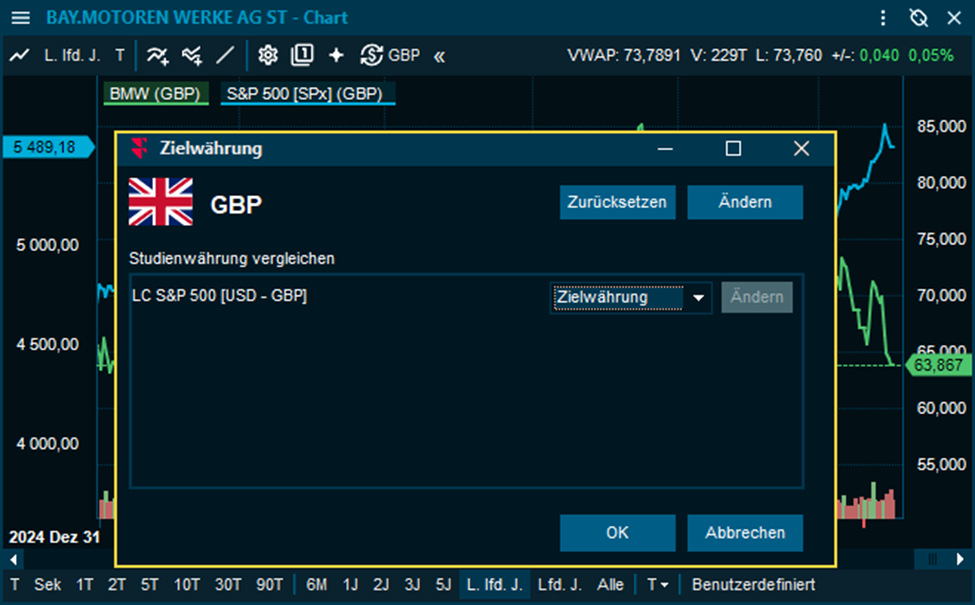Click the template pages icon in toolbar
The width and height of the screenshot is (975, 605).
(x=302, y=55)
